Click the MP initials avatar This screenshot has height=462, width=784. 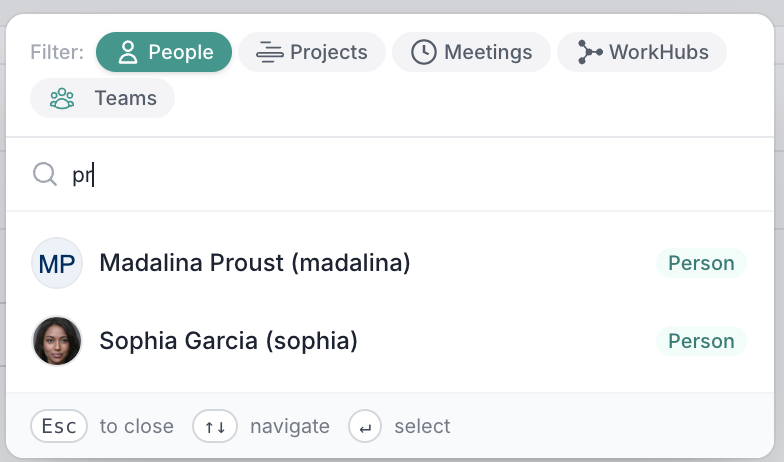coord(57,264)
